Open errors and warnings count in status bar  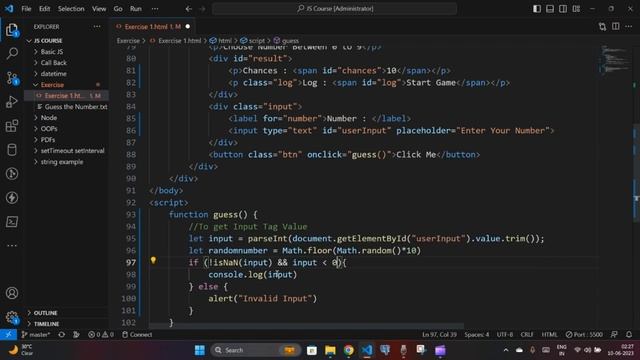click(x=101, y=334)
